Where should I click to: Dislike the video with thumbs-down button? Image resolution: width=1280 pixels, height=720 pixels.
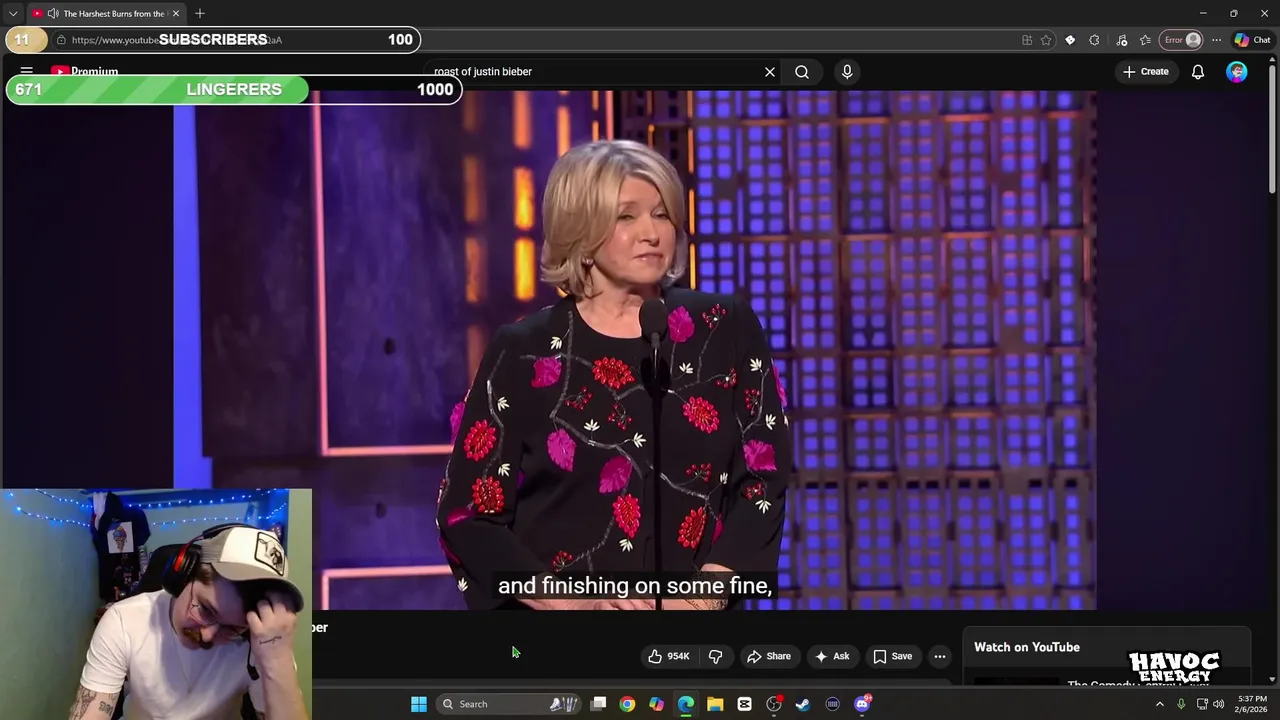pos(716,656)
